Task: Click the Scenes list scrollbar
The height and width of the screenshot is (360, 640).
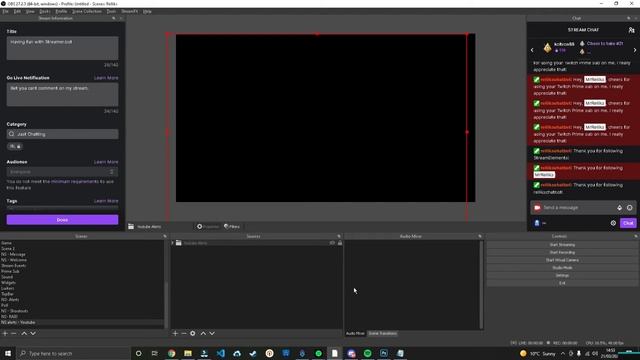Action: pos(166,284)
